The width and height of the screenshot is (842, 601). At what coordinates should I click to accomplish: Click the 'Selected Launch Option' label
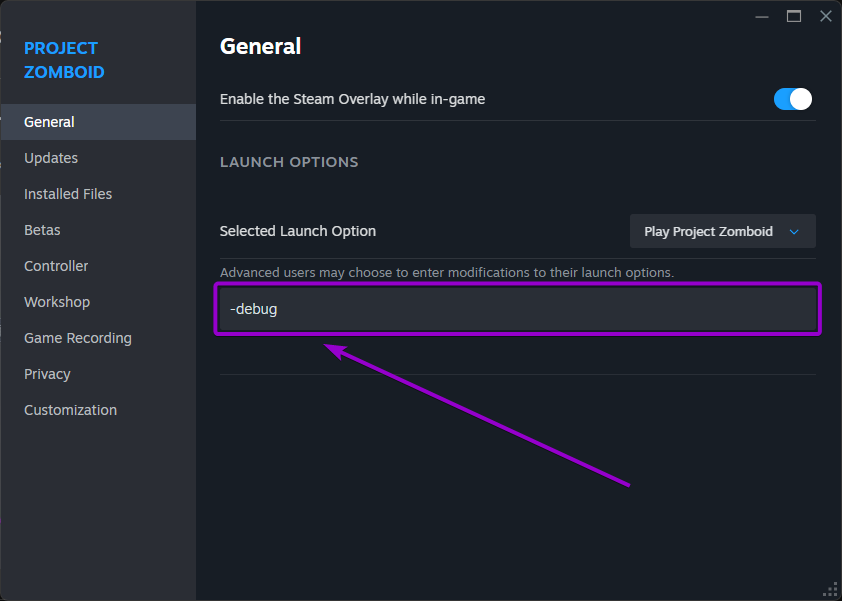tap(297, 231)
